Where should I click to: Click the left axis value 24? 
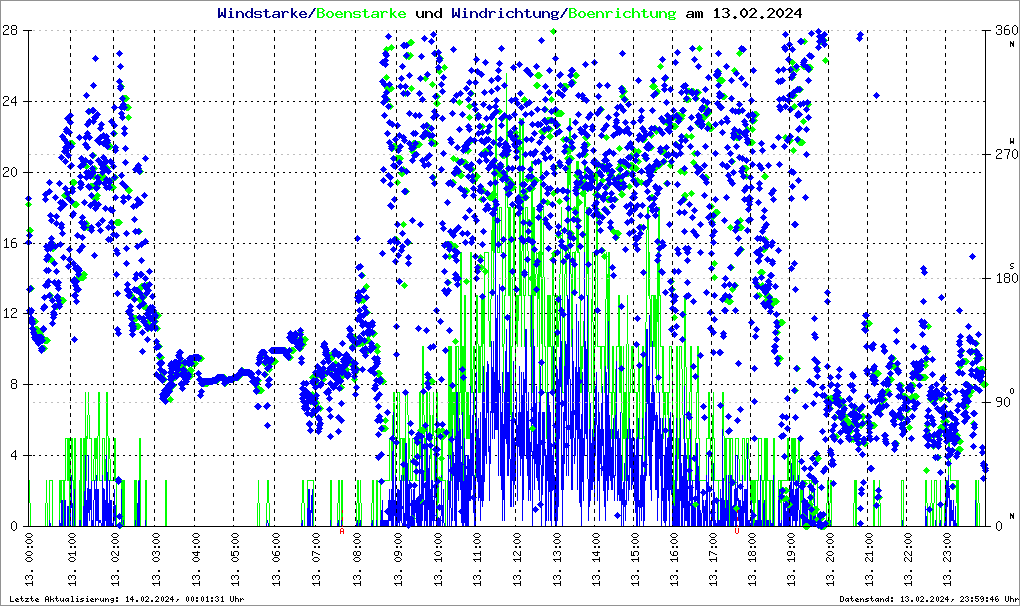[x=9, y=101]
